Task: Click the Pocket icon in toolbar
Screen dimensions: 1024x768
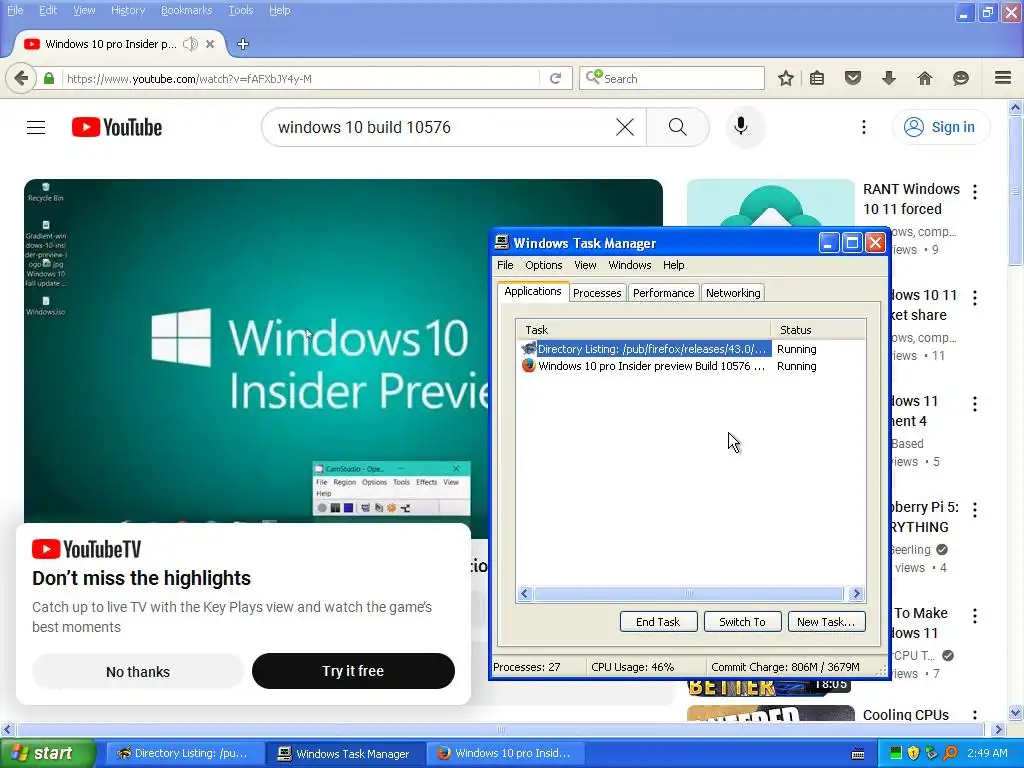Action: click(853, 78)
